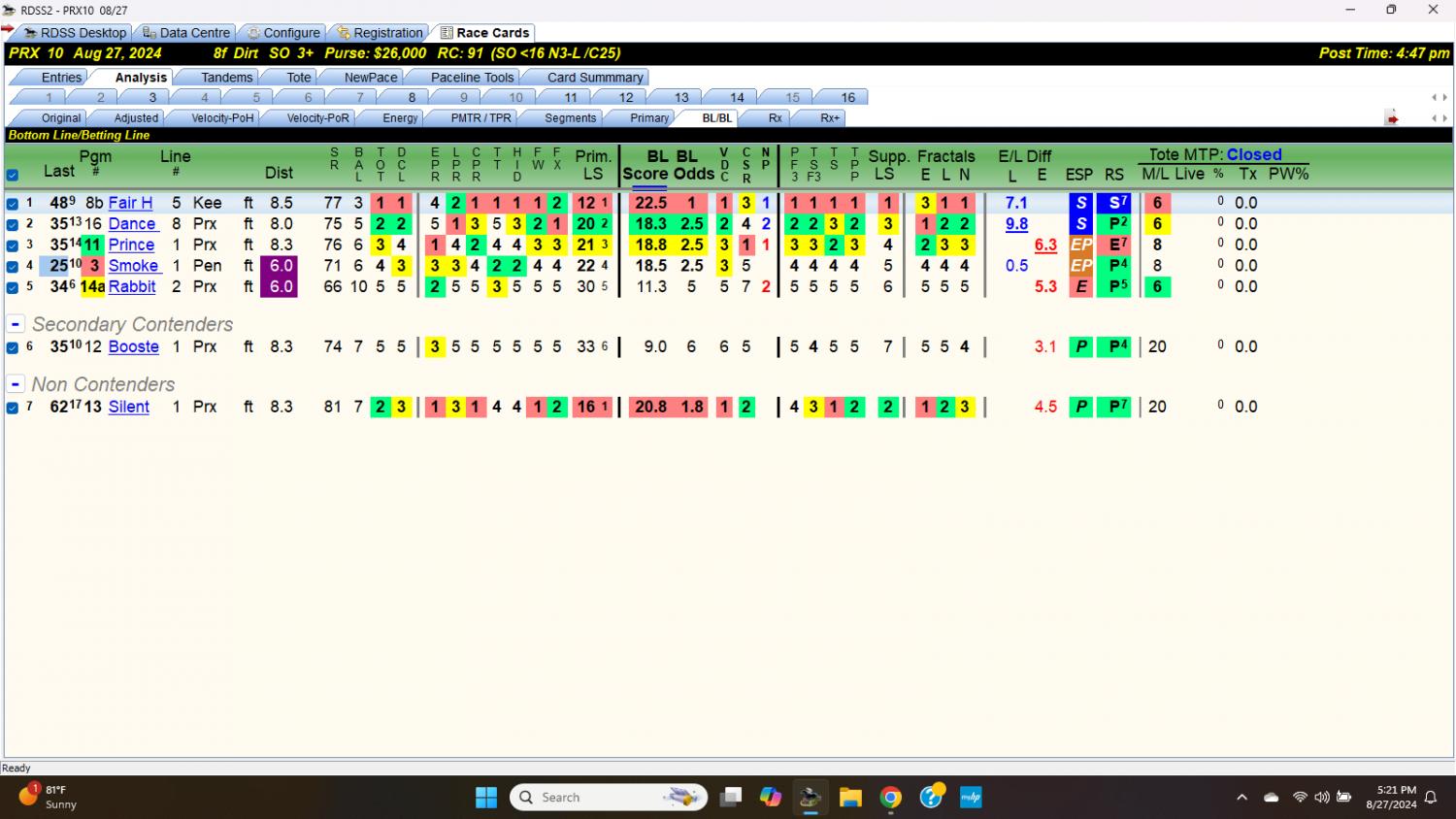
Task: Click the blue S ESP cell for Fair H
Action: pyautogui.click(x=1080, y=203)
